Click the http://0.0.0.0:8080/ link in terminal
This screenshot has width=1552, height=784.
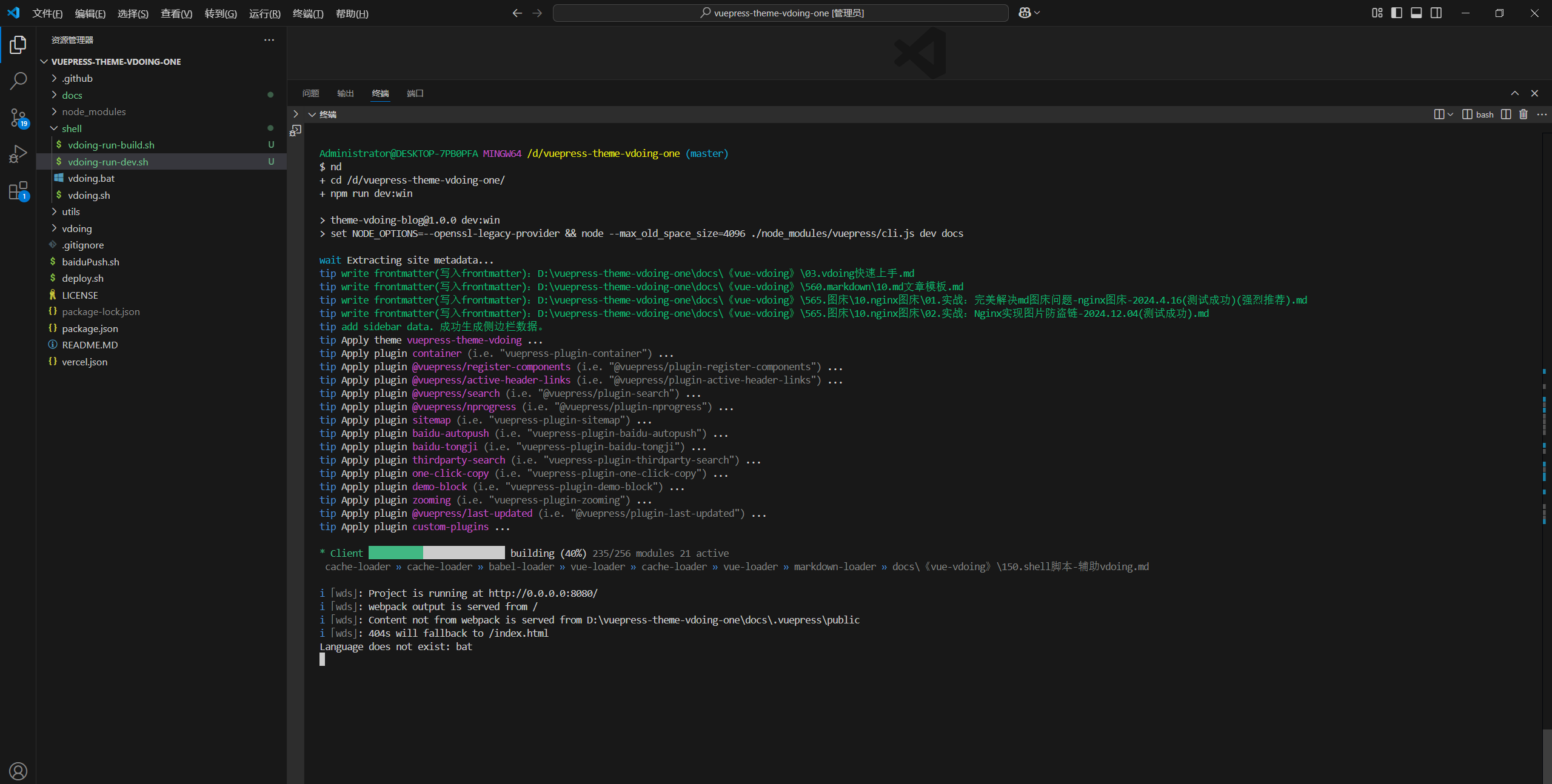click(543, 593)
